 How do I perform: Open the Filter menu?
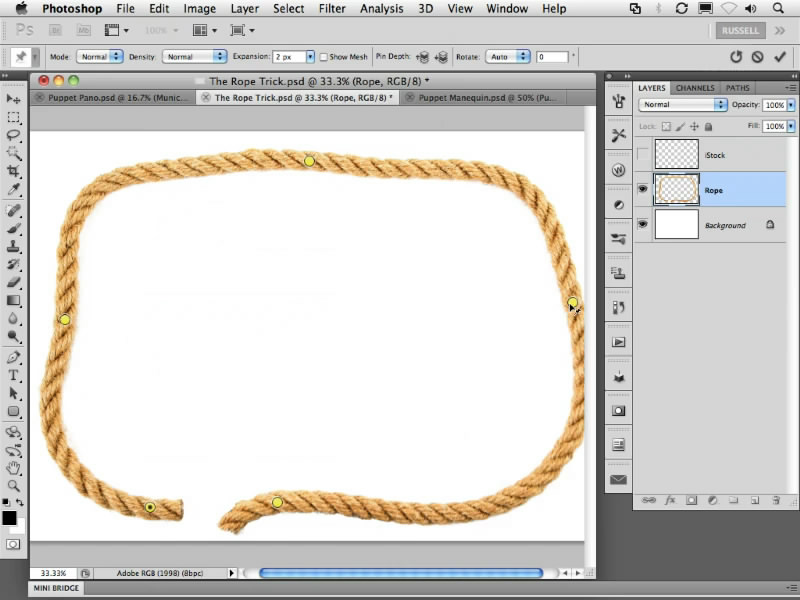point(331,9)
